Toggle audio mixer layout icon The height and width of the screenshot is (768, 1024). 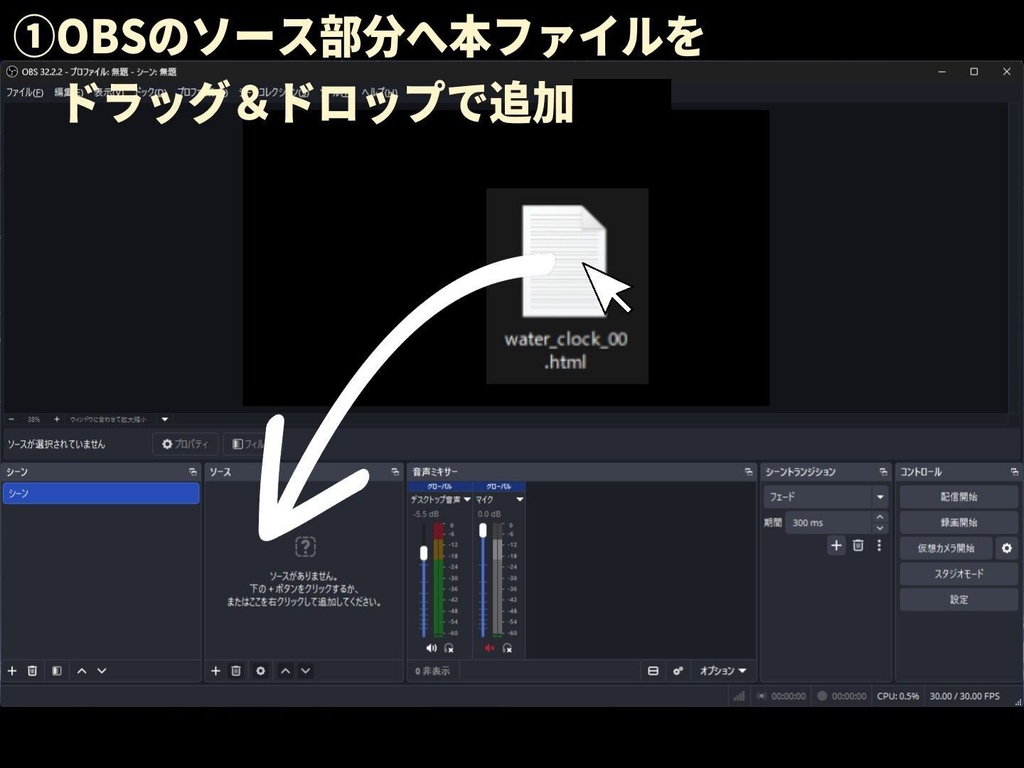click(653, 671)
